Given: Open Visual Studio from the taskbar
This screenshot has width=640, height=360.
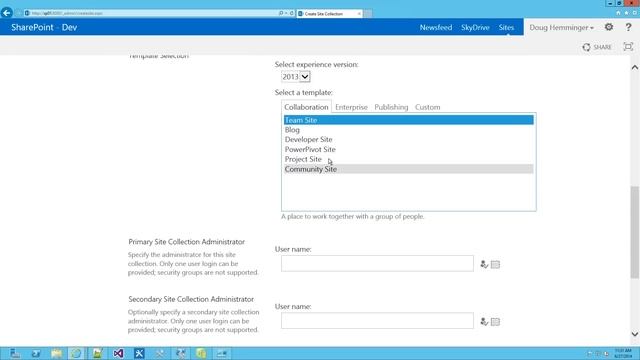Looking at the screenshot, I should [118, 353].
